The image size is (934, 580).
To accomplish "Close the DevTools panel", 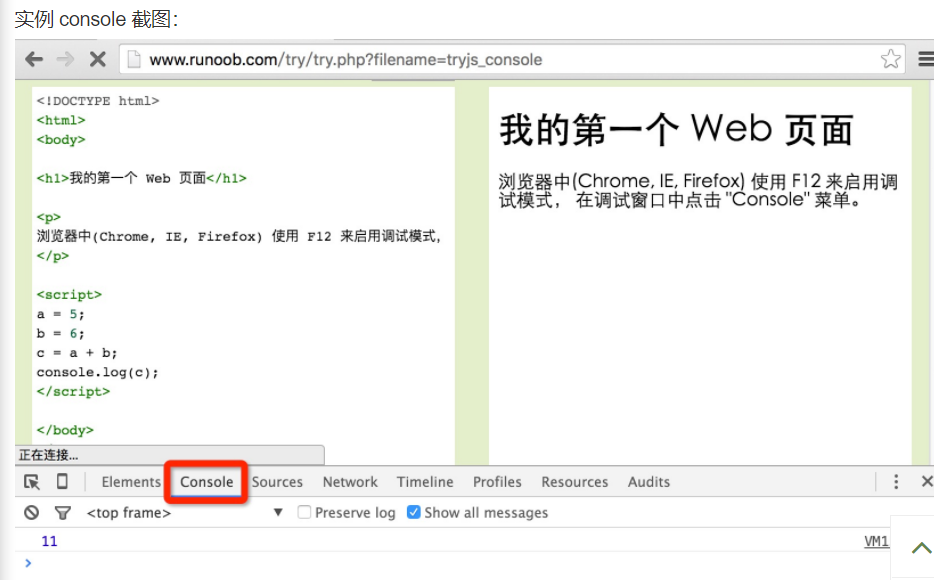I will 927,481.
